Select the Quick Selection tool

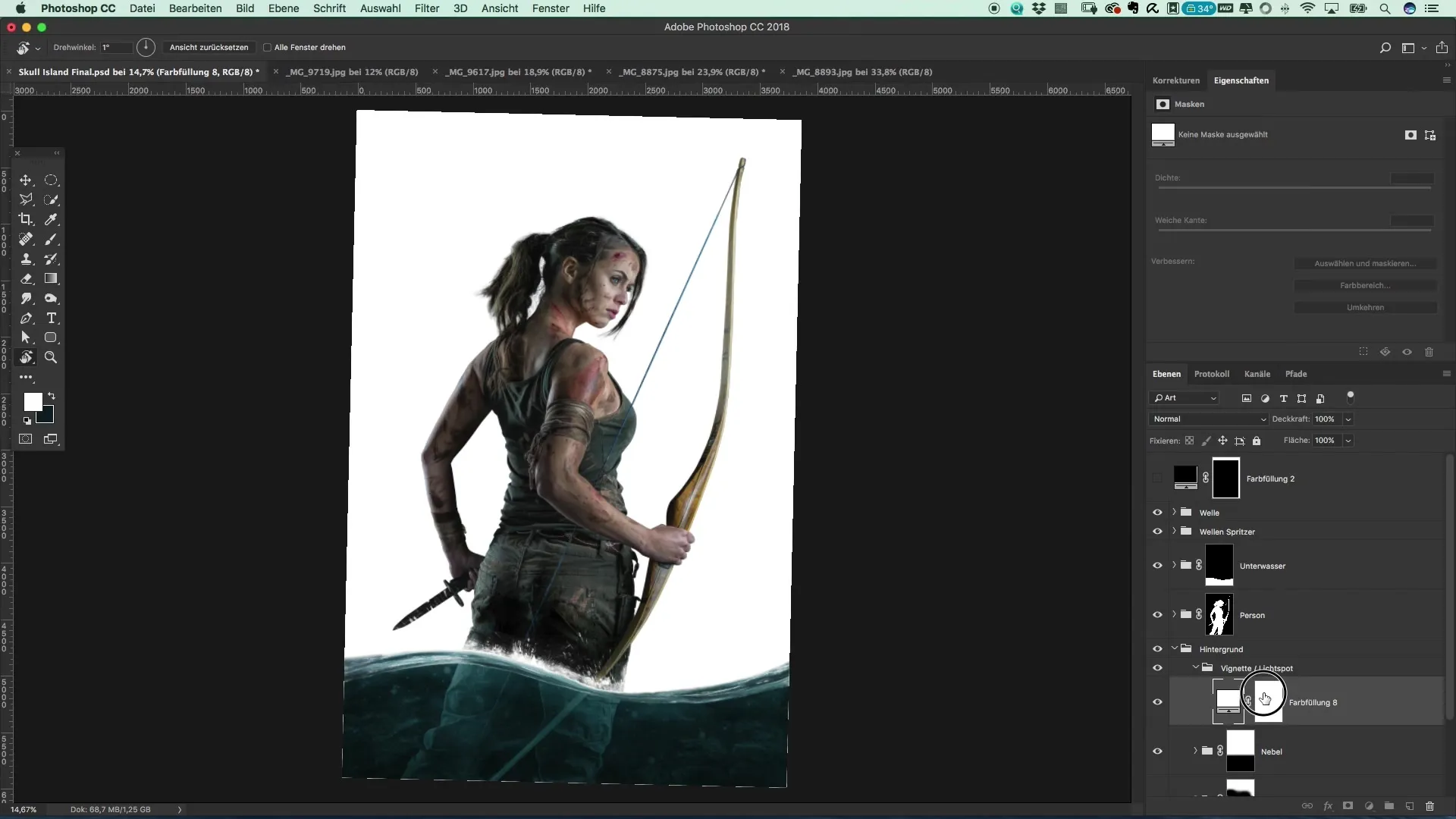(51, 199)
